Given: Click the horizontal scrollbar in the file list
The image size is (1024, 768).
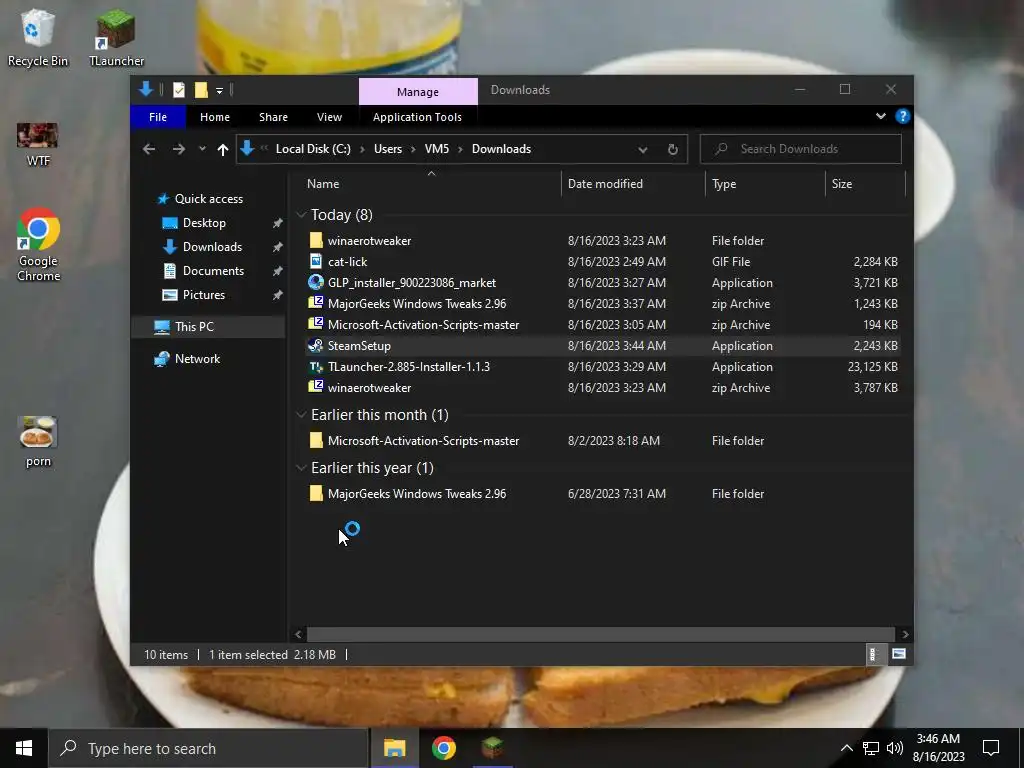Looking at the screenshot, I should click(x=600, y=634).
